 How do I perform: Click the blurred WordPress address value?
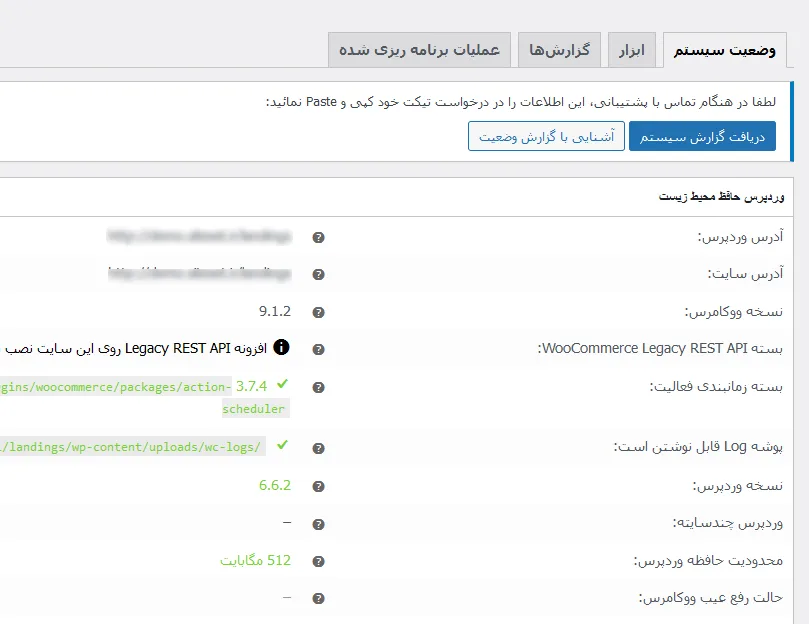pos(199,236)
